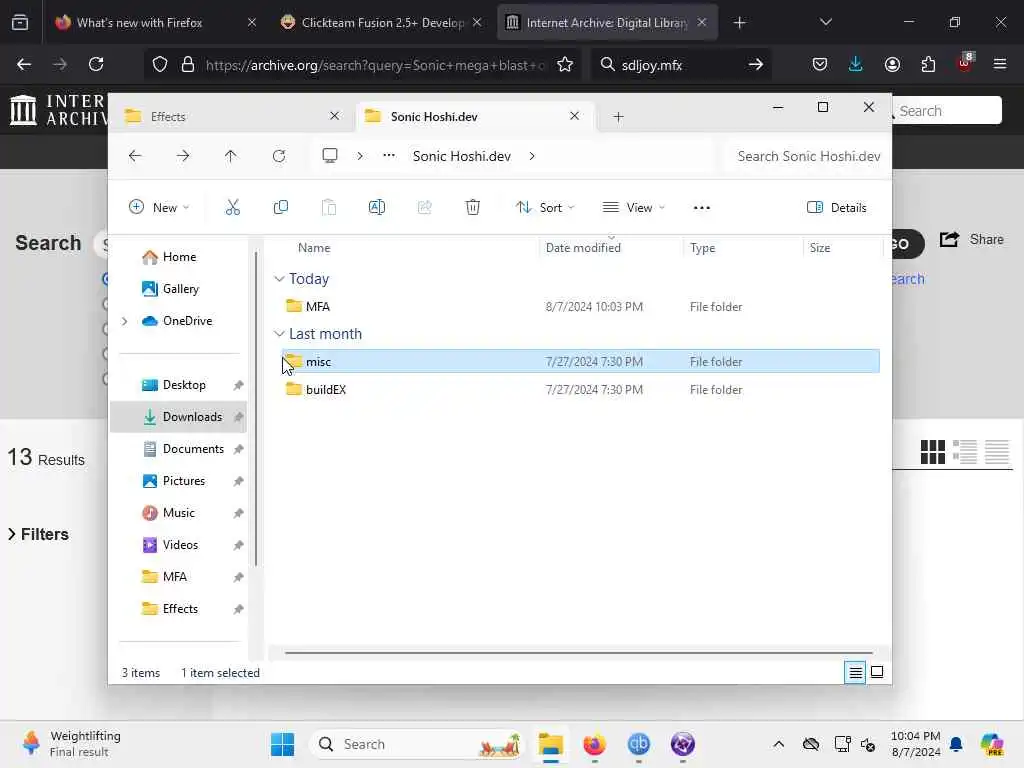1024x768 pixels.
Task: Save page to Pocket icon
Action: click(x=820, y=64)
